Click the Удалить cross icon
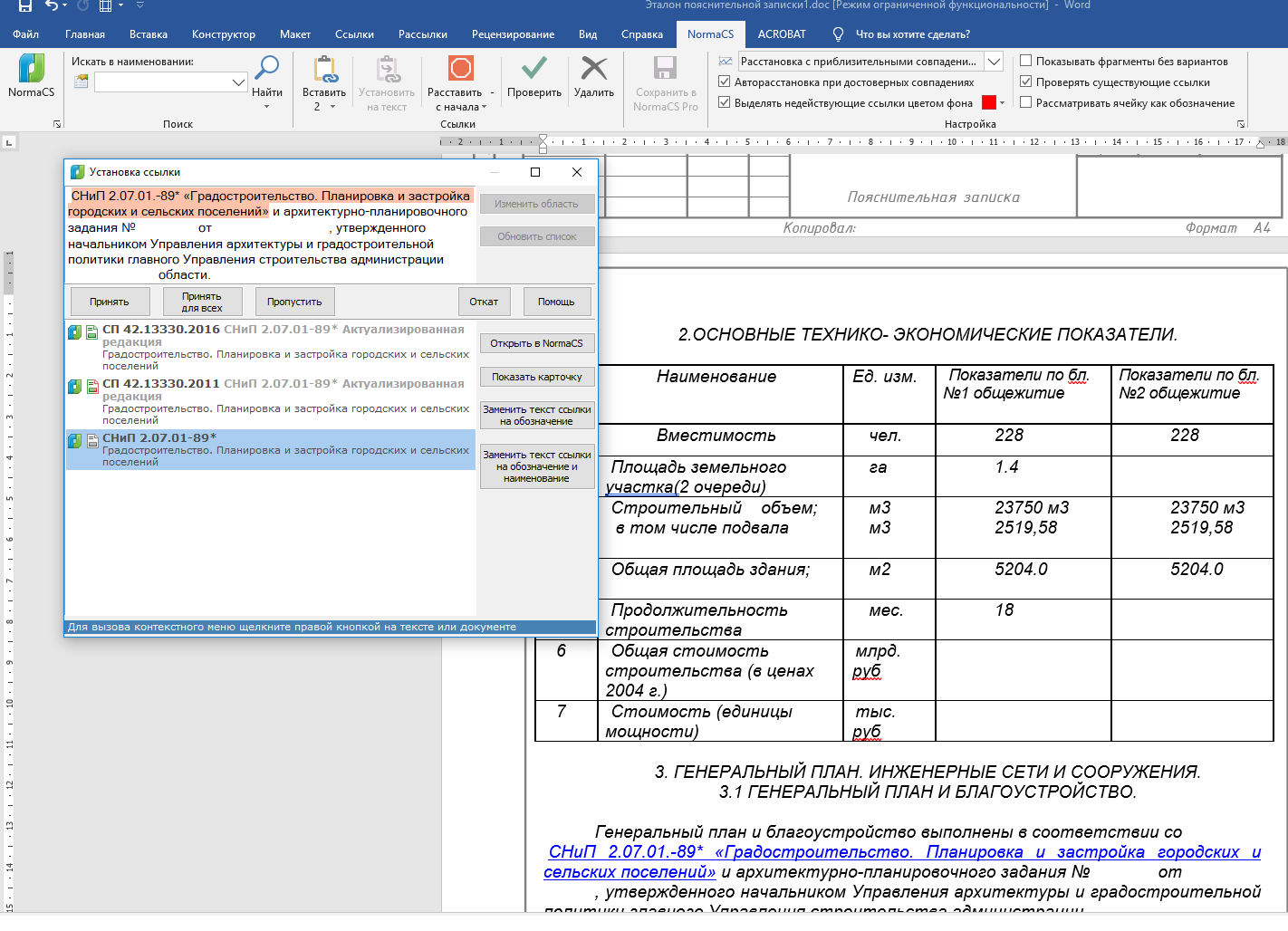The width and height of the screenshot is (1288, 931). coord(593,70)
